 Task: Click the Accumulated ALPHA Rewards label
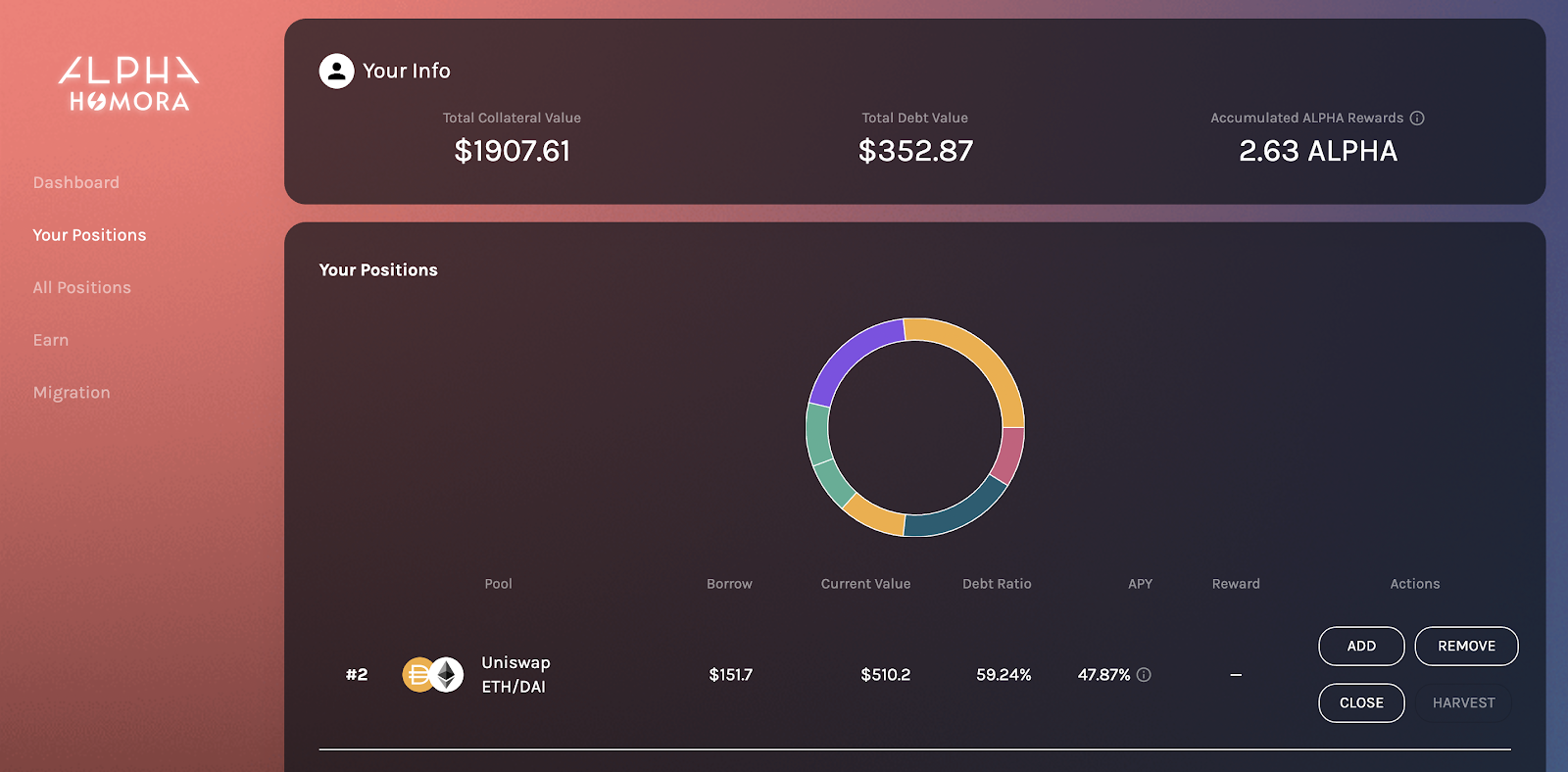click(1306, 118)
